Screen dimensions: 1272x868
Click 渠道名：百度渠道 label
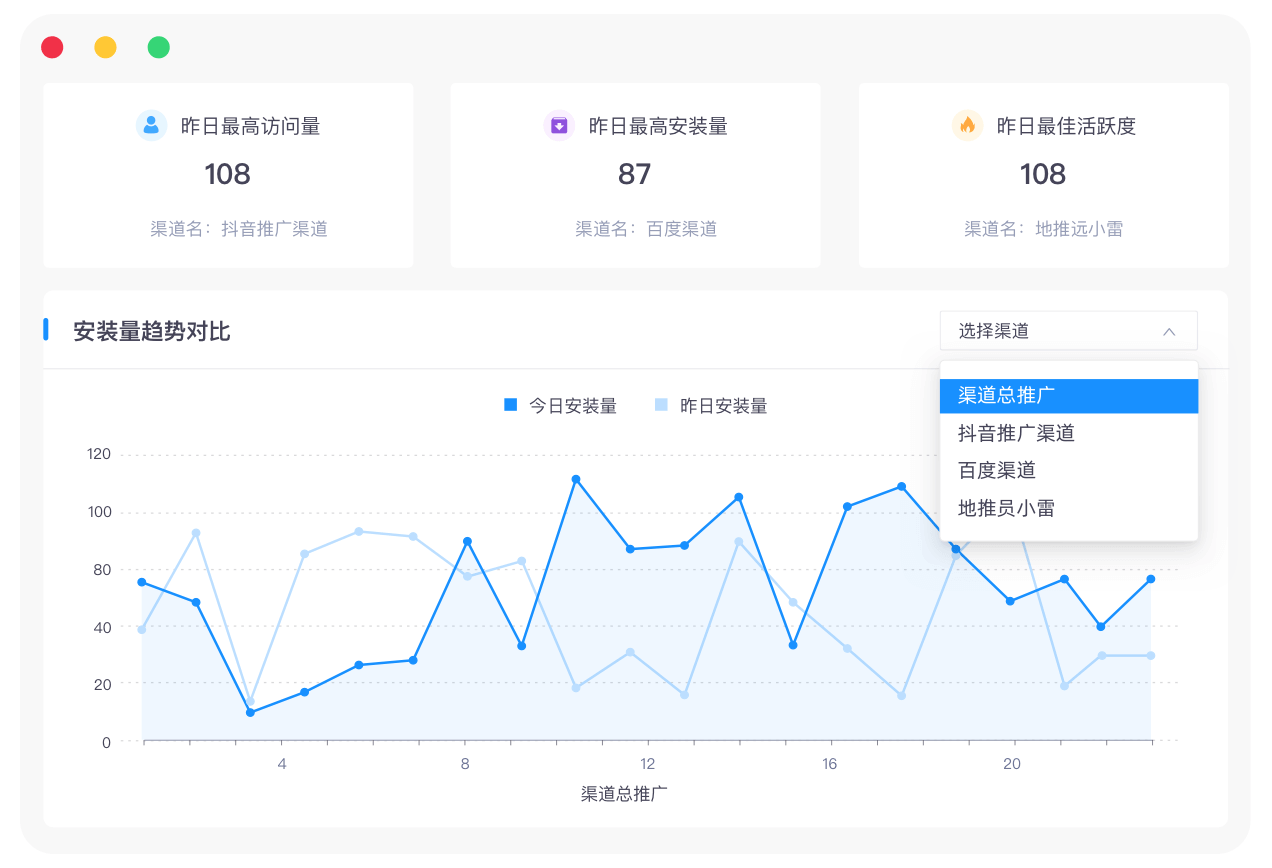[645, 229]
